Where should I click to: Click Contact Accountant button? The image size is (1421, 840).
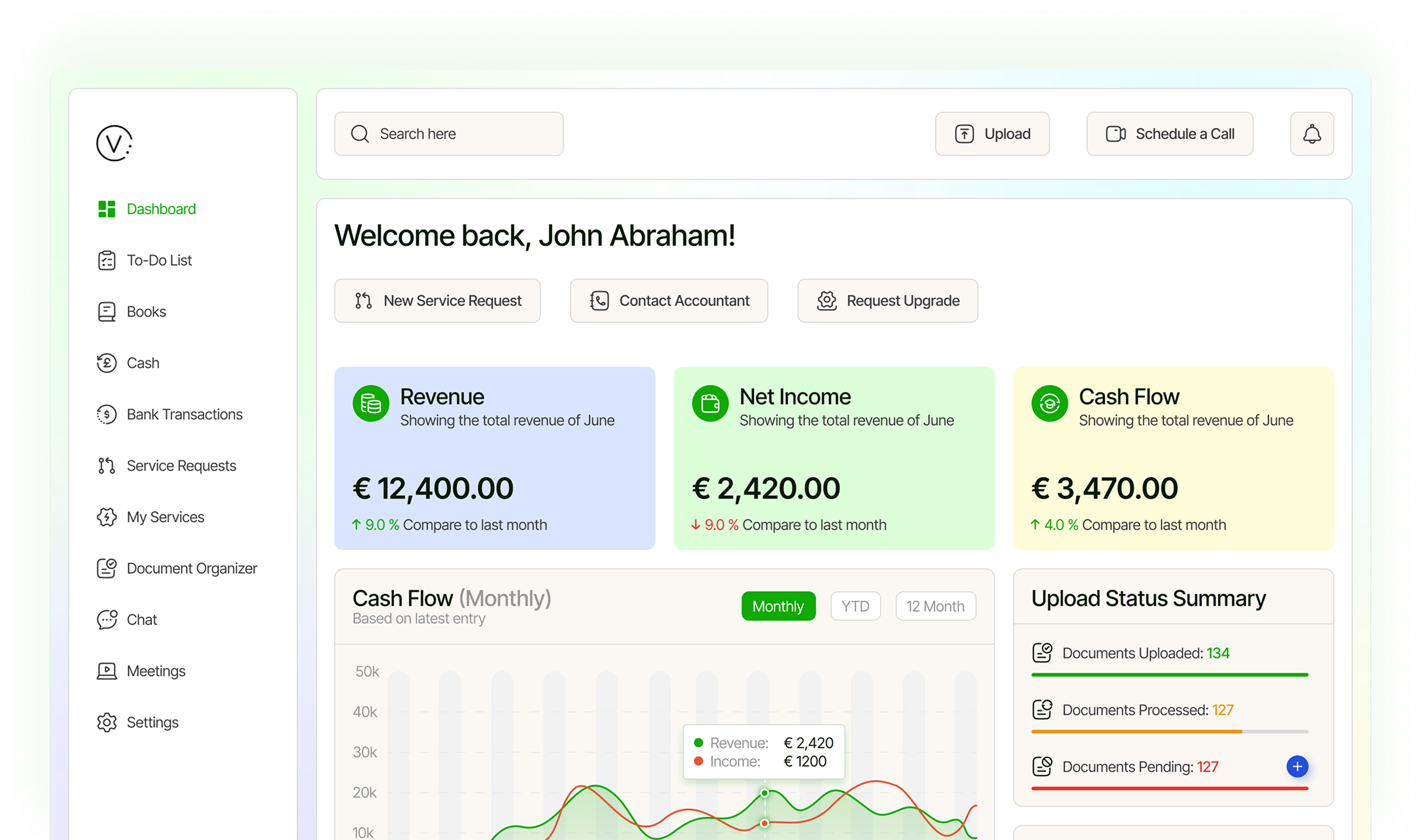click(x=669, y=300)
